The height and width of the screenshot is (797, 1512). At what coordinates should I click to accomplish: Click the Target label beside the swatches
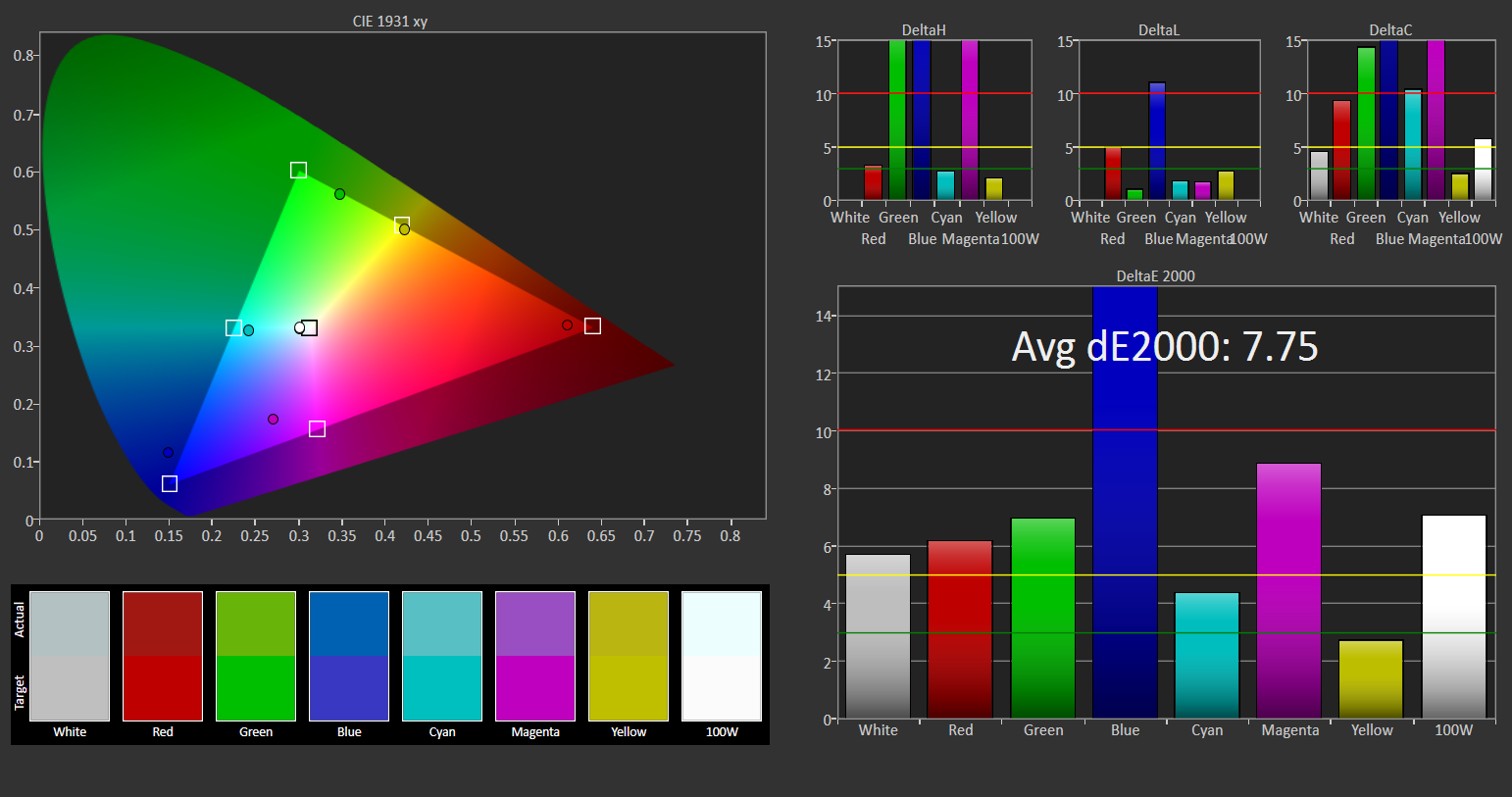click(20, 692)
